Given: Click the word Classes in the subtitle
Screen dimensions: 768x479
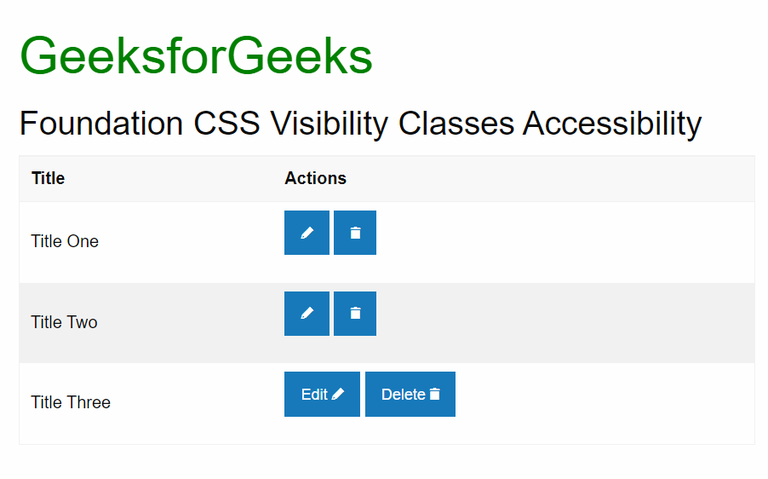Looking at the screenshot, I should (456, 124).
